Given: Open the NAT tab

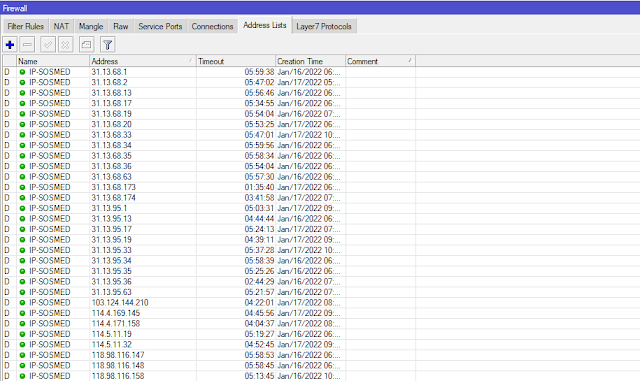Looking at the screenshot, I should point(61,26).
